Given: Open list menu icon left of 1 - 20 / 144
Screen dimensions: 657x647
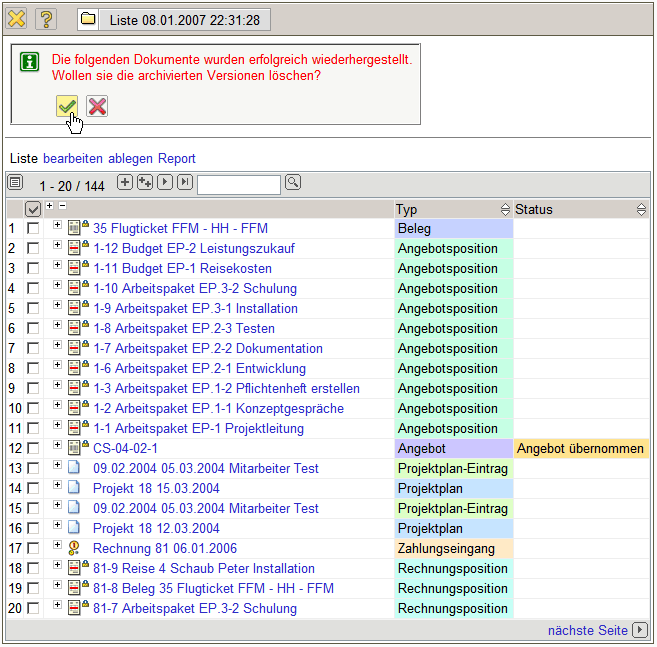Looking at the screenshot, I should [x=15, y=182].
